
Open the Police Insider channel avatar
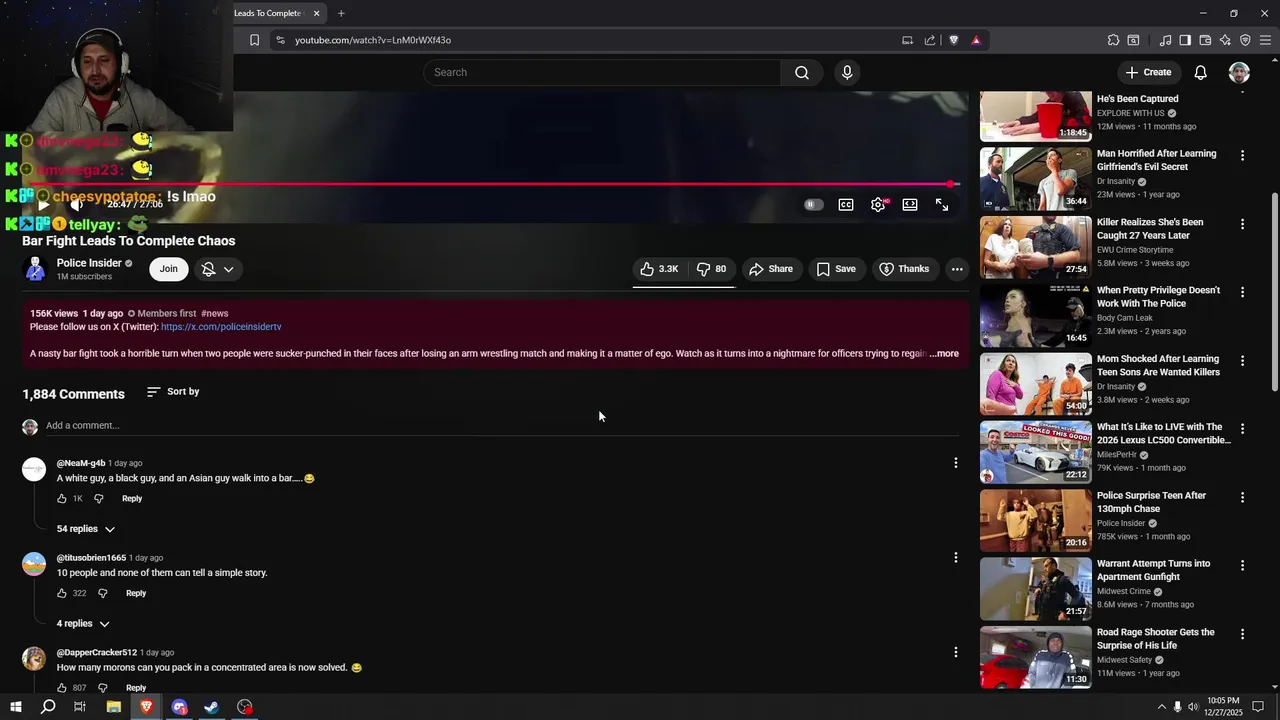point(35,269)
